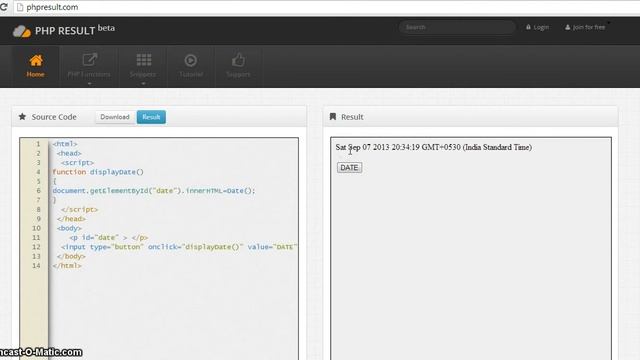The image size is (640, 360).
Task: Click the <input type="button"> code line
Action: [179, 247]
